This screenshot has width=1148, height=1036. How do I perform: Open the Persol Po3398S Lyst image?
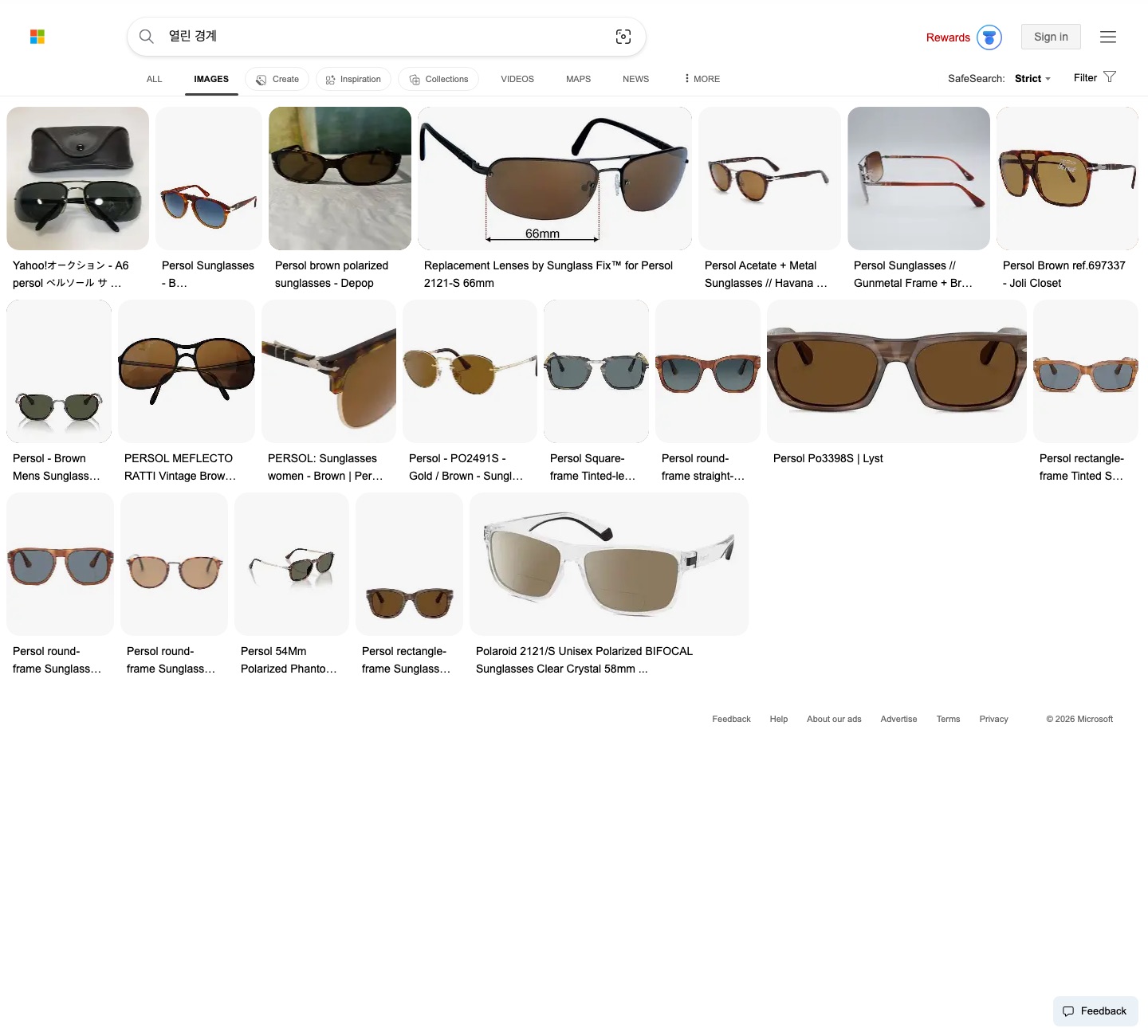pos(897,371)
